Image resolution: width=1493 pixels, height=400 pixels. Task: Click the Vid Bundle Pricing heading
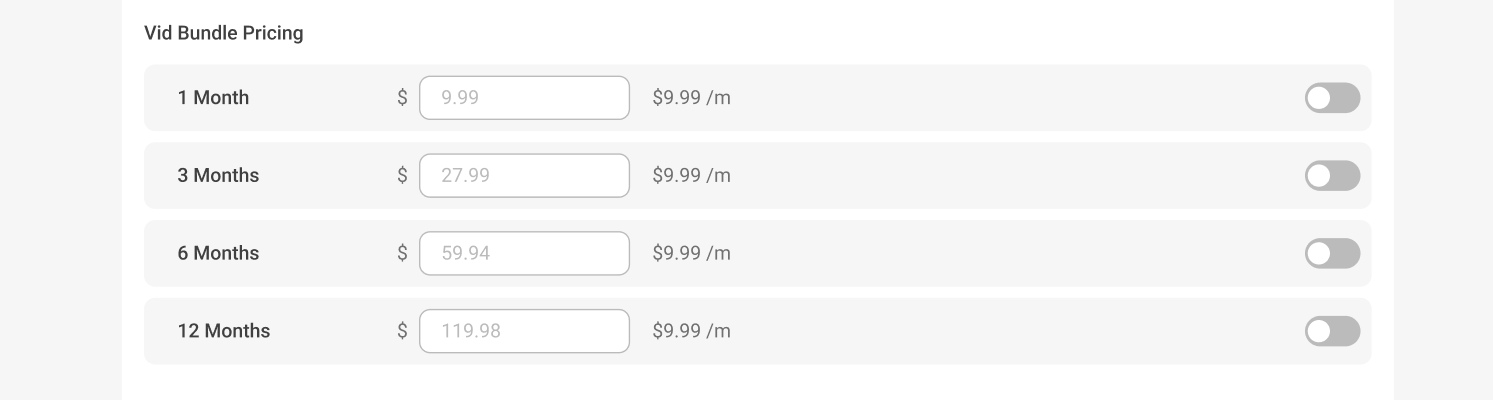coord(223,33)
